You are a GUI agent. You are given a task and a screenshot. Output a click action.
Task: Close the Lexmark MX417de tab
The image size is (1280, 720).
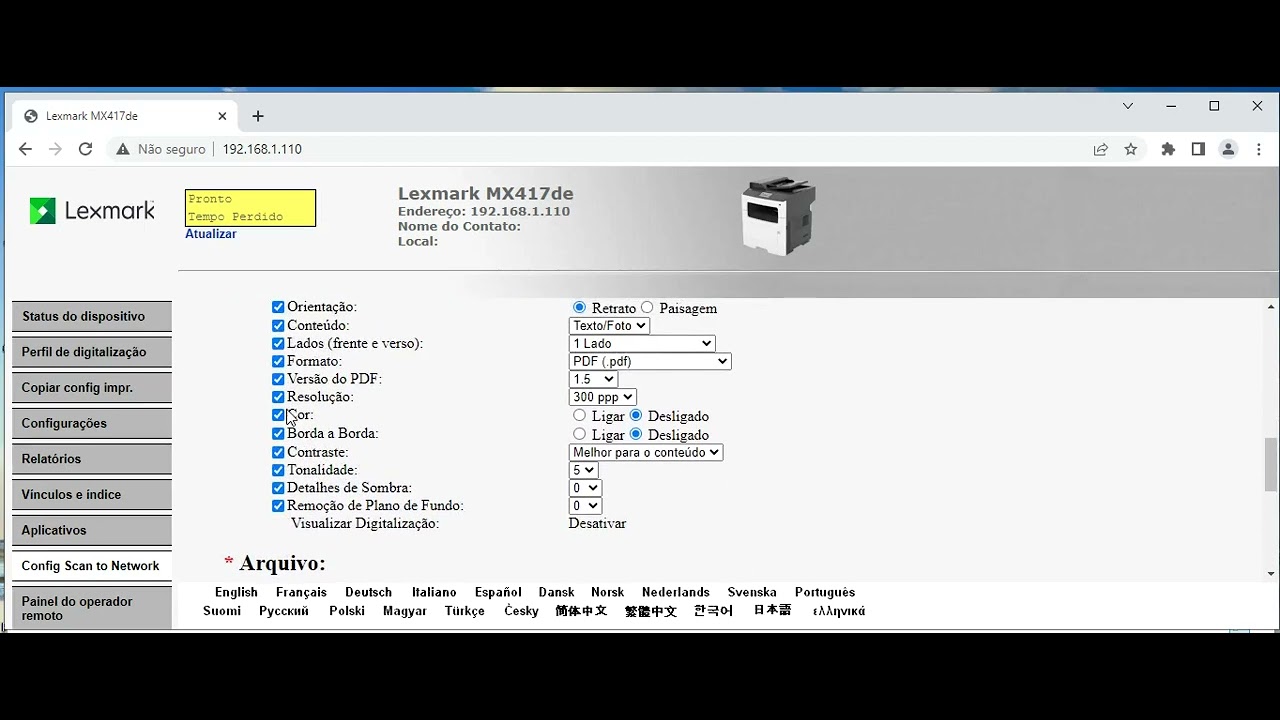(222, 116)
